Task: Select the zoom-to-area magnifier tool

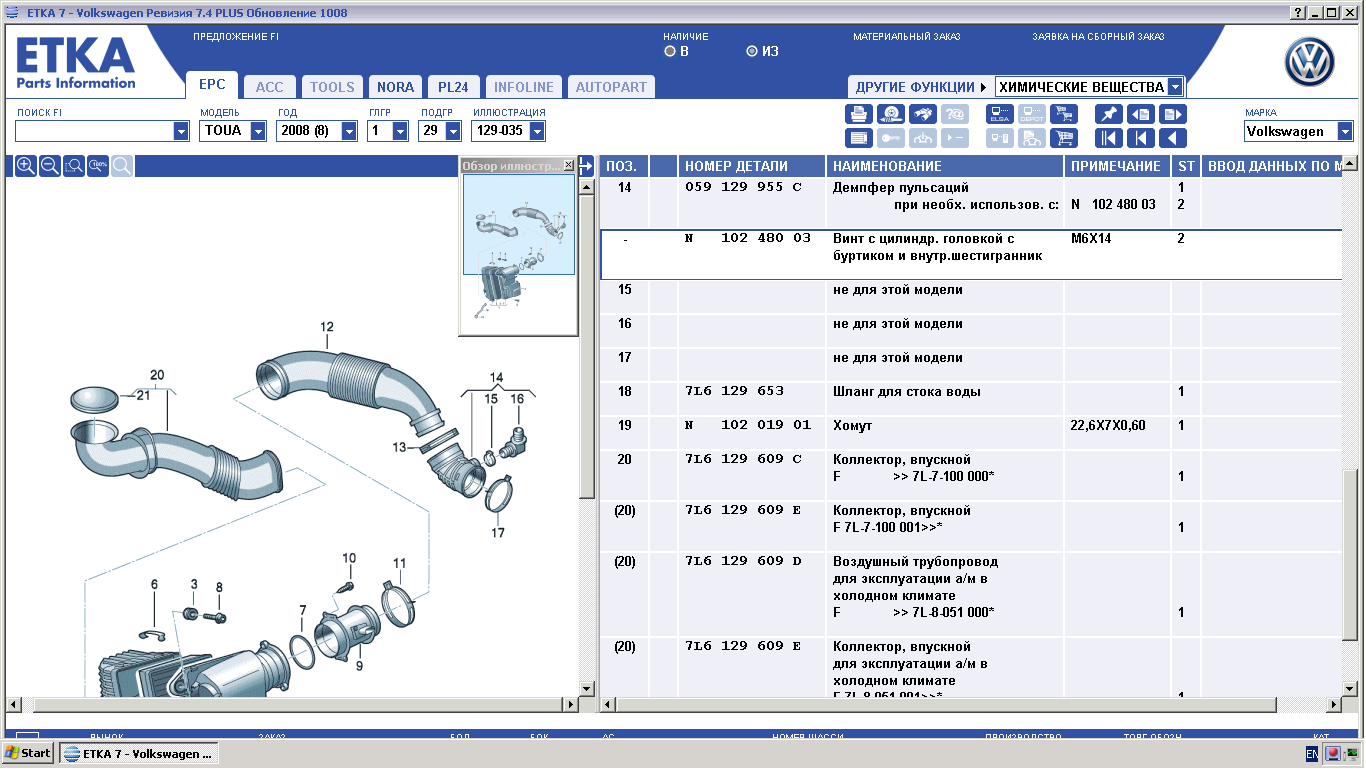Action: coord(73,166)
